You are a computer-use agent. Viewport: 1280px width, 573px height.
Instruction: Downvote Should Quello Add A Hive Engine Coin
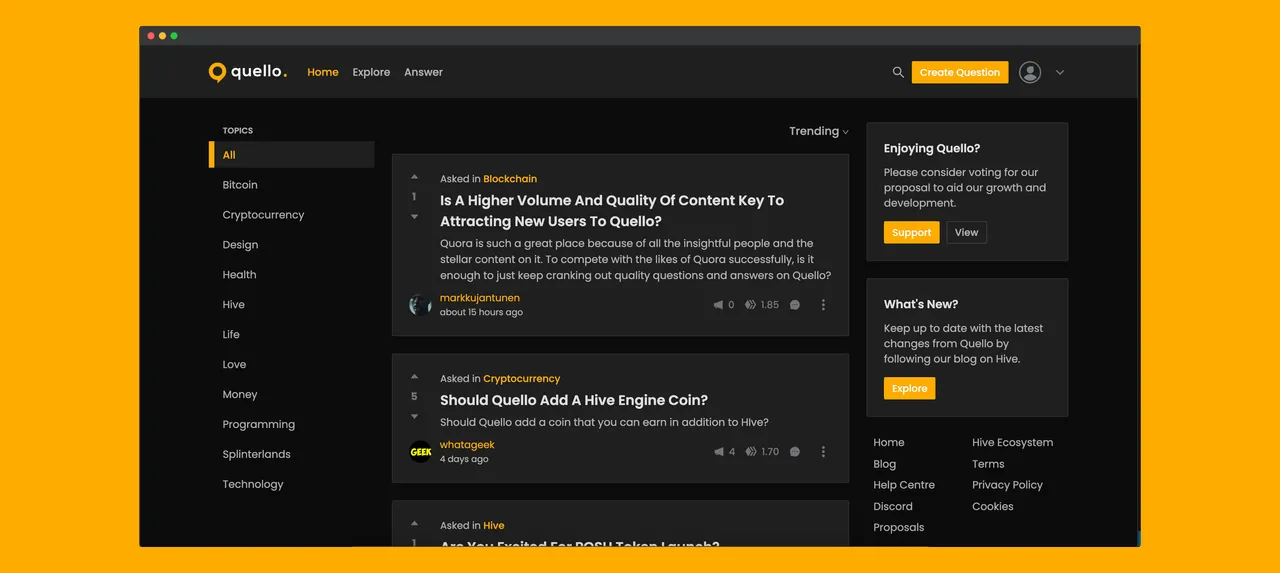click(x=414, y=416)
